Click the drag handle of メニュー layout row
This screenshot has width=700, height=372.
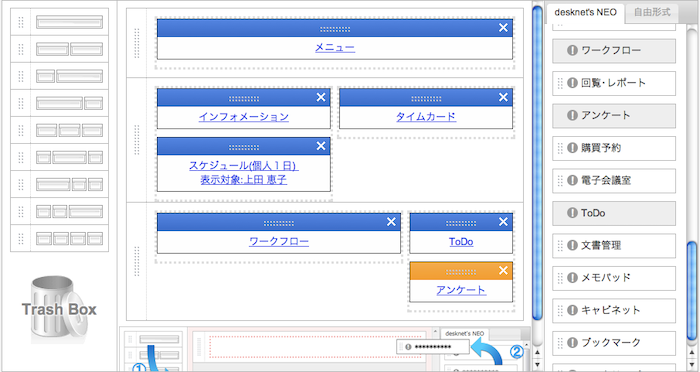click(137, 43)
